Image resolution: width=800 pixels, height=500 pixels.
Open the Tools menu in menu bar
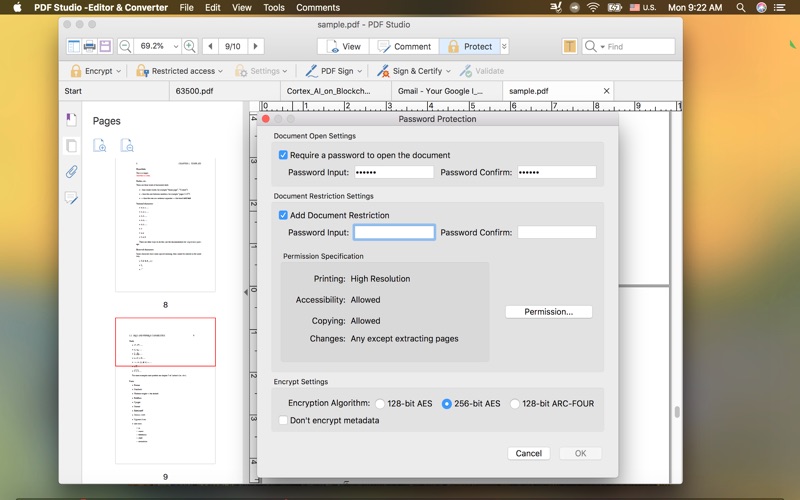coord(273,7)
